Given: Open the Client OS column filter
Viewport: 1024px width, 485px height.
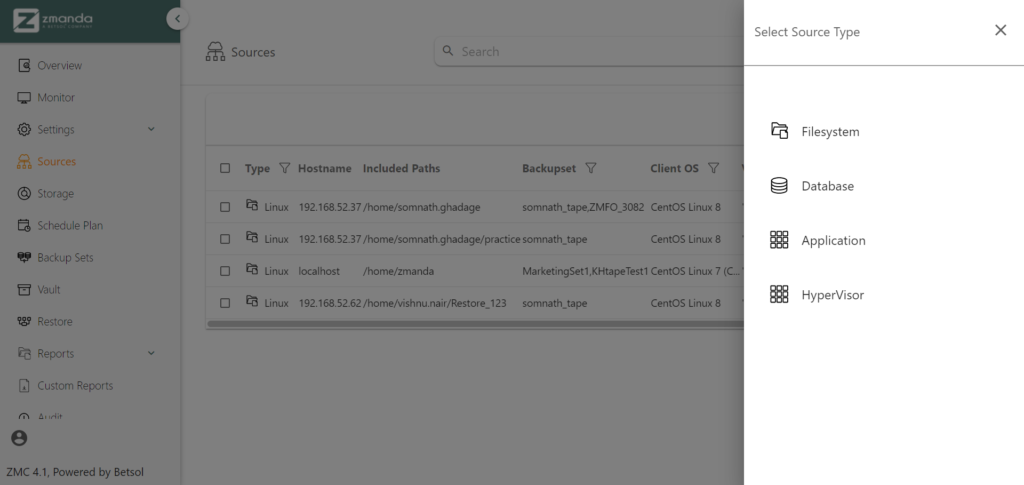Looking at the screenshot, I should [713, 168].
